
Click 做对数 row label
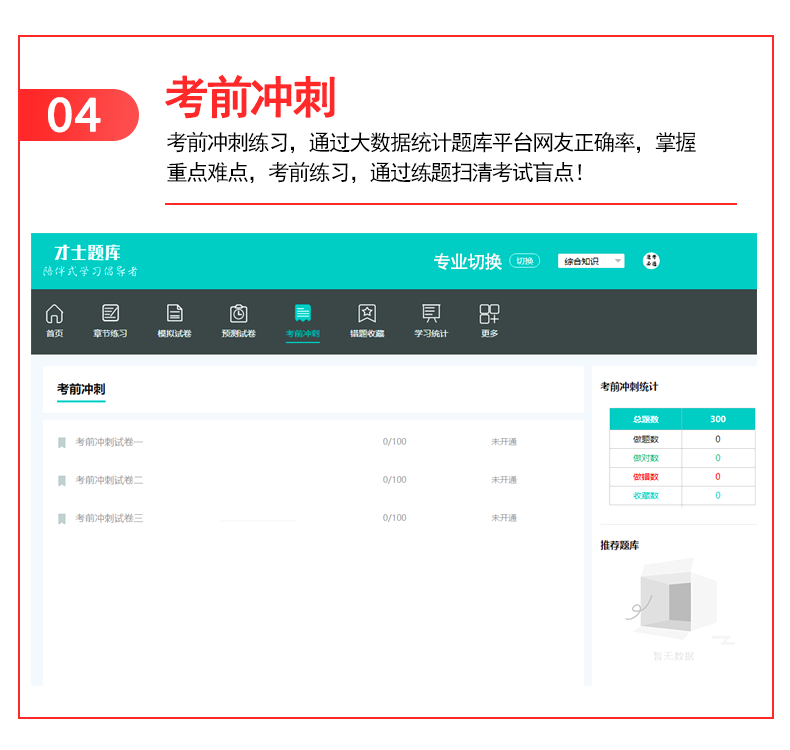point(645,458)
